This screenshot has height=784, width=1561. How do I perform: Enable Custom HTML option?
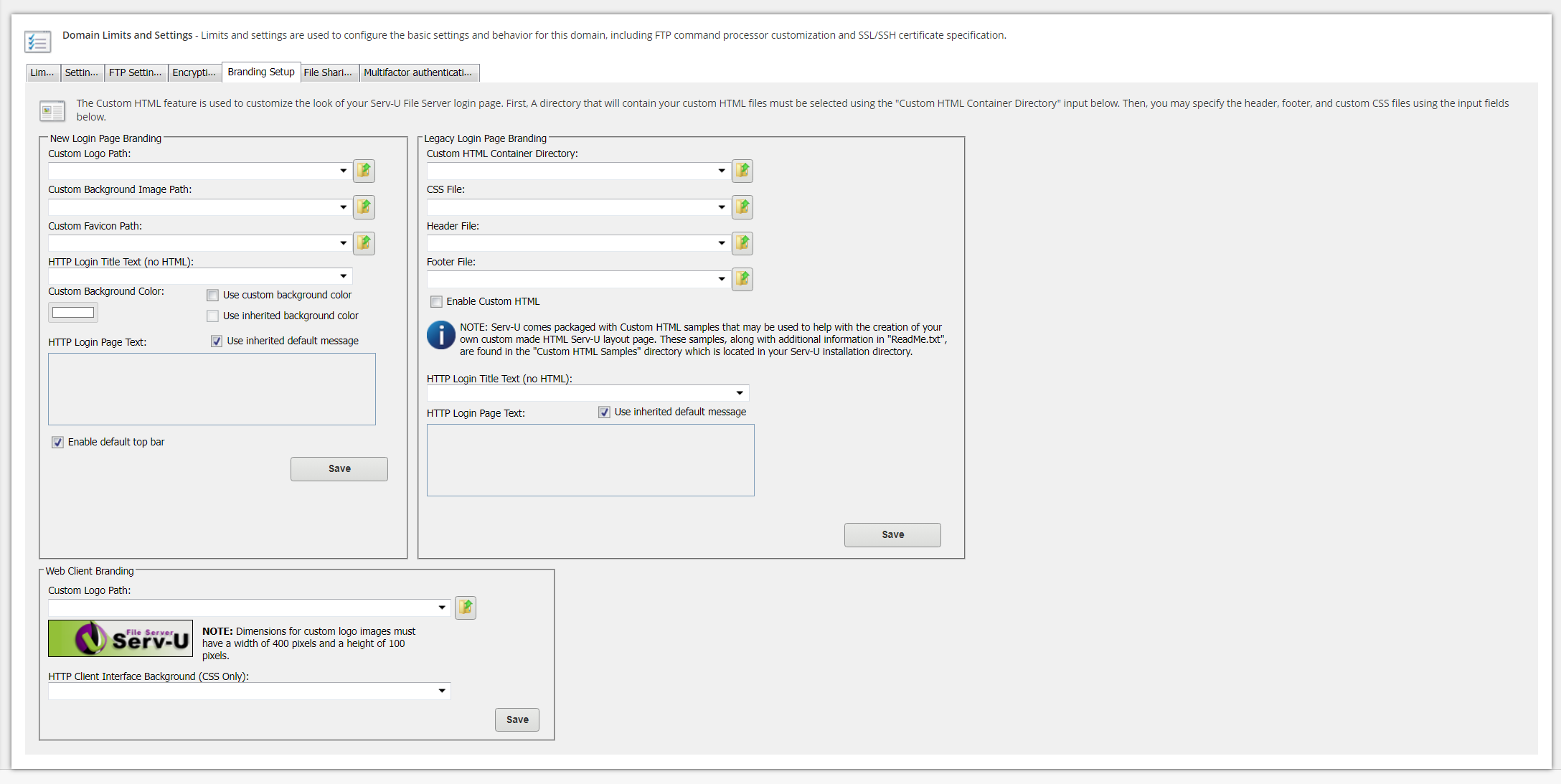click(x=436, y=301)
